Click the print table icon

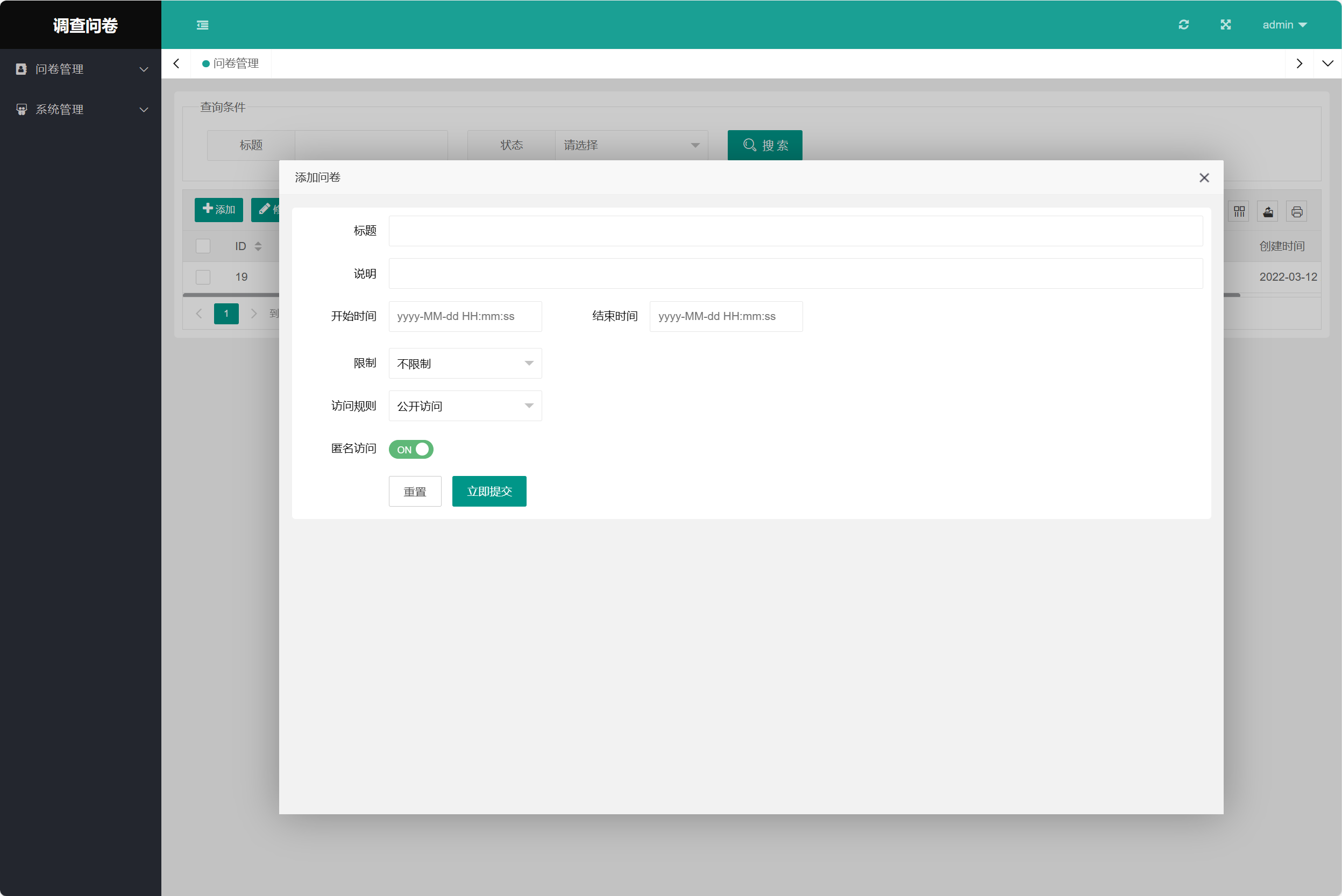click(1297, 212)
